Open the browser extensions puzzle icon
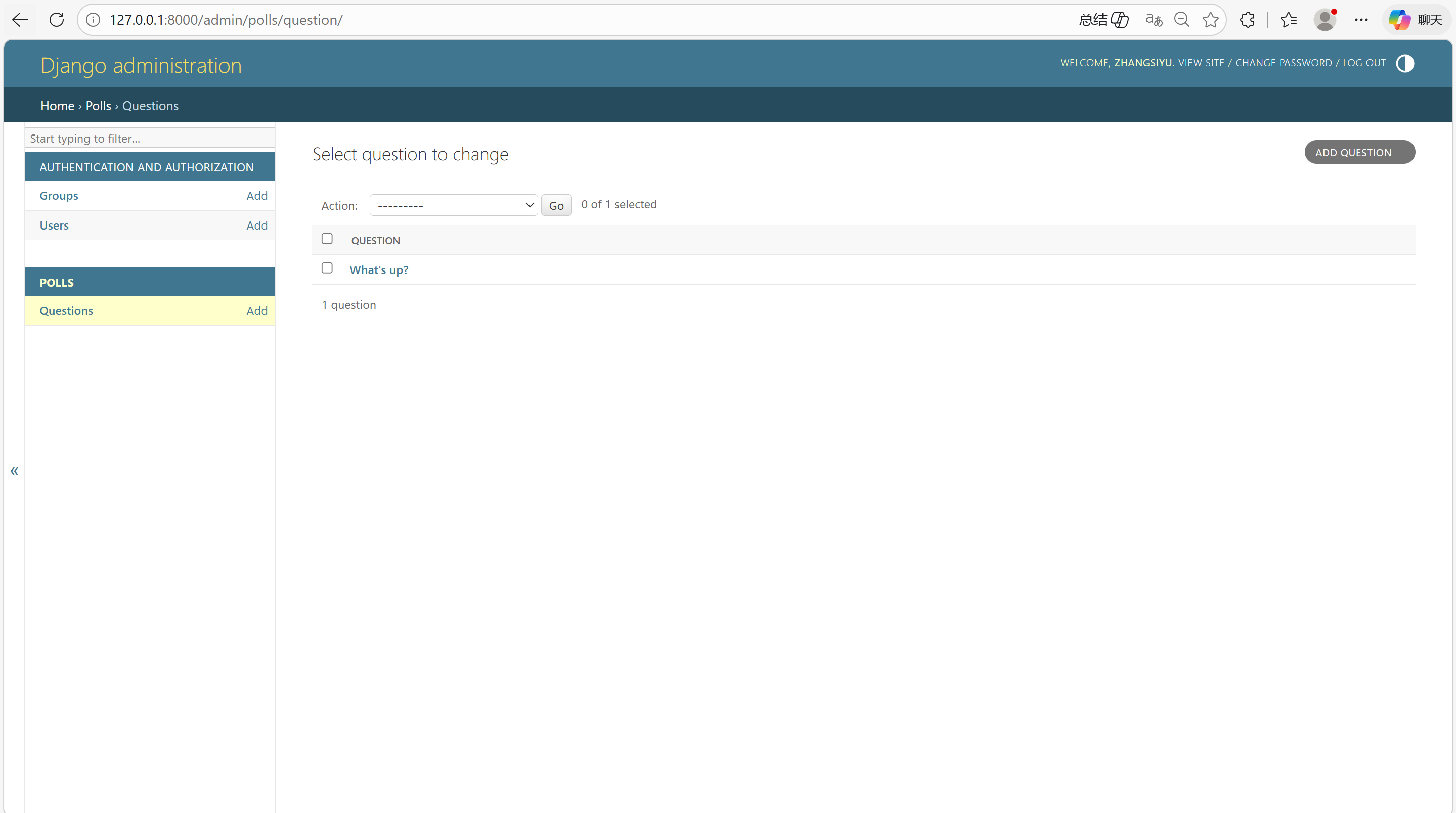This screenshot has width=1456, height=813. pyautogui.click(x=1248, y=20)
